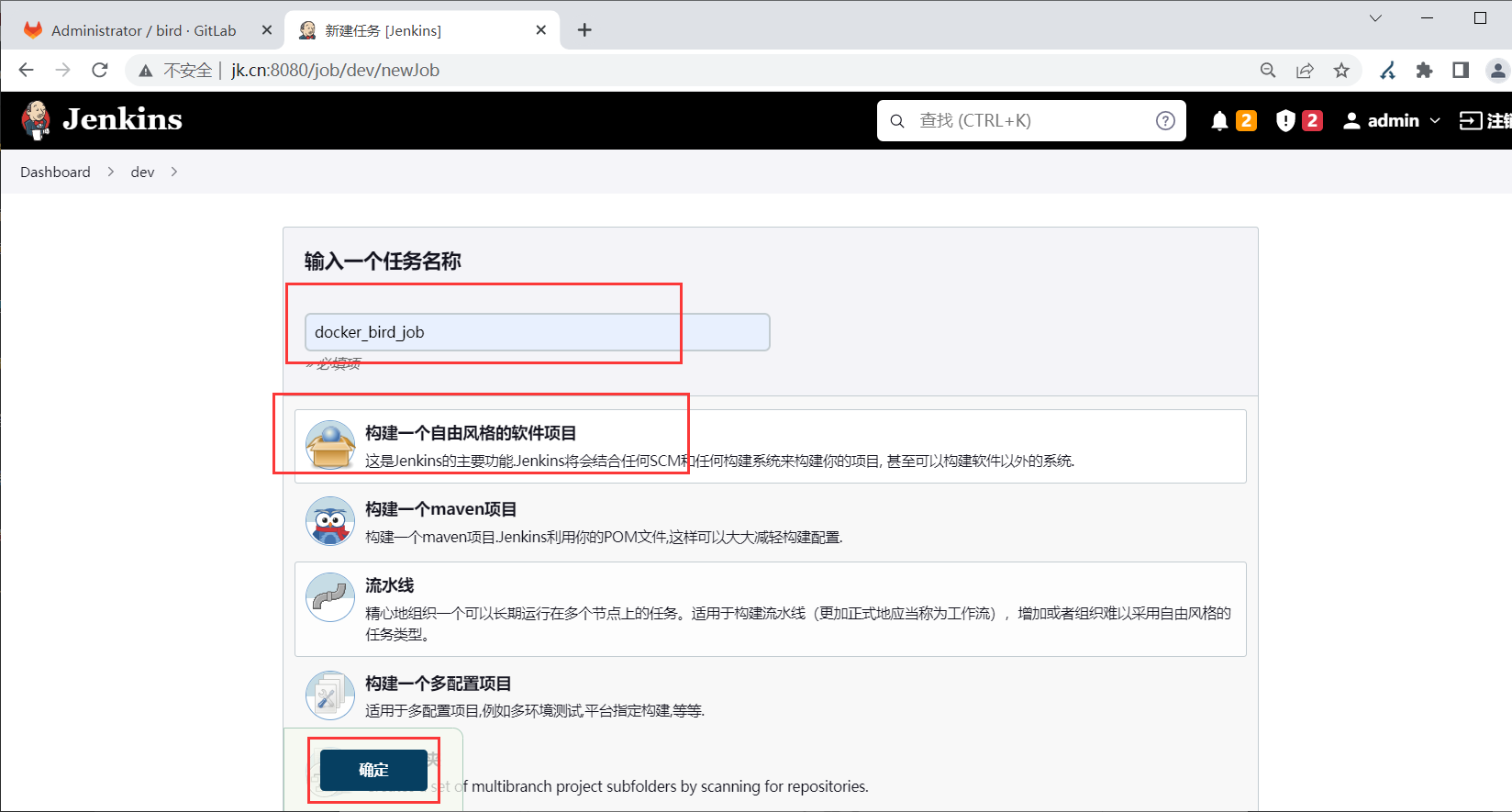Click the red security count badge 2
This screenshot has width=1512, height=812.
pos(1313,121)
